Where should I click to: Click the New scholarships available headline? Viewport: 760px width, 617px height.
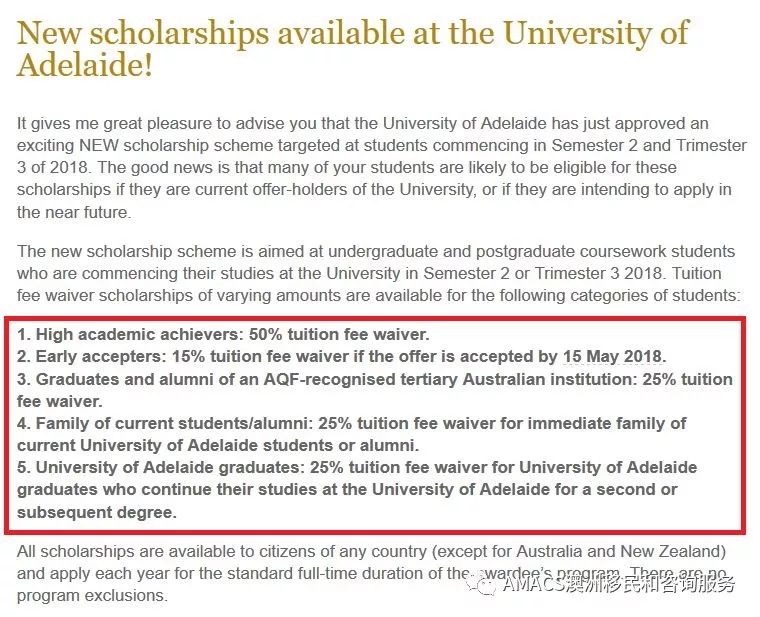pos(353,48)
